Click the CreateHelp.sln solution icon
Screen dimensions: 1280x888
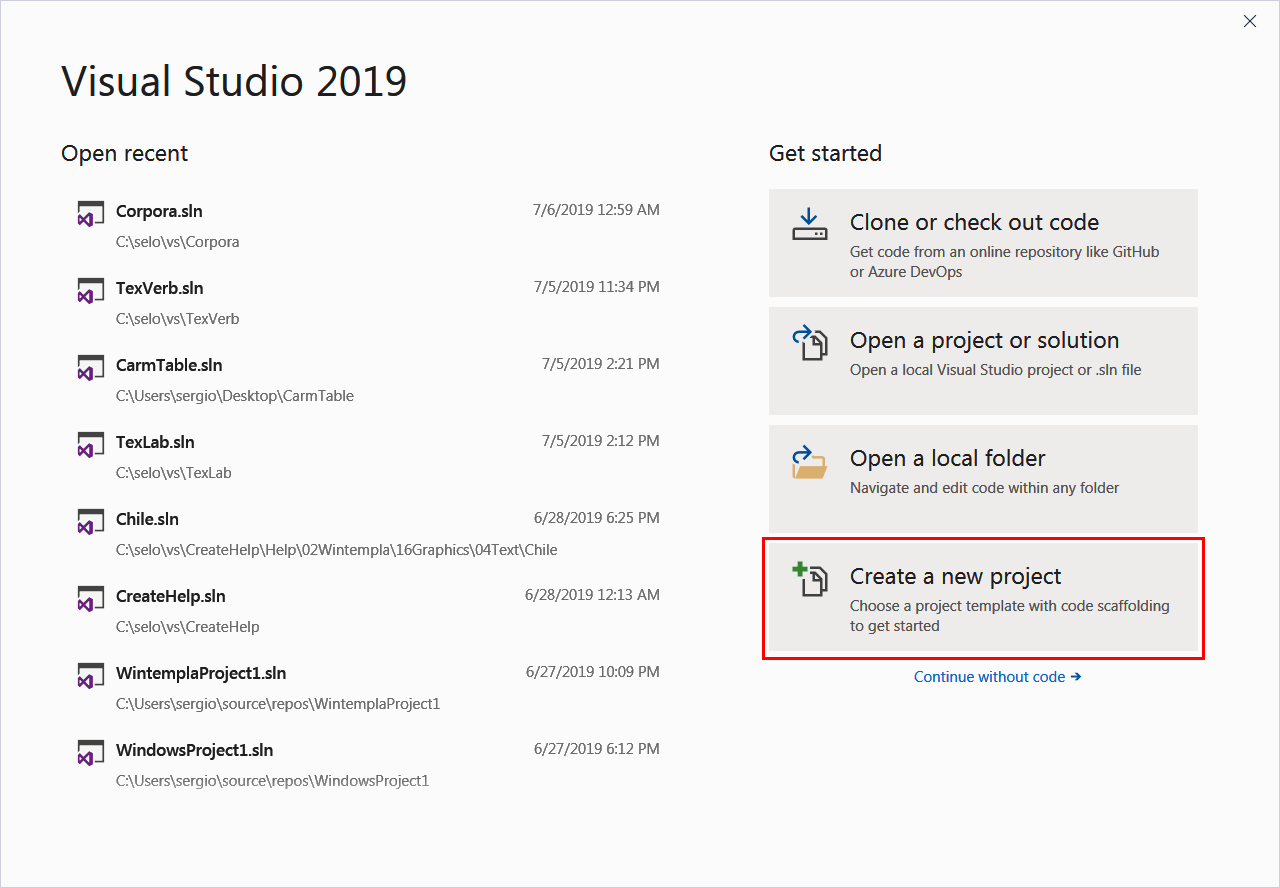[x=91, y=599]
